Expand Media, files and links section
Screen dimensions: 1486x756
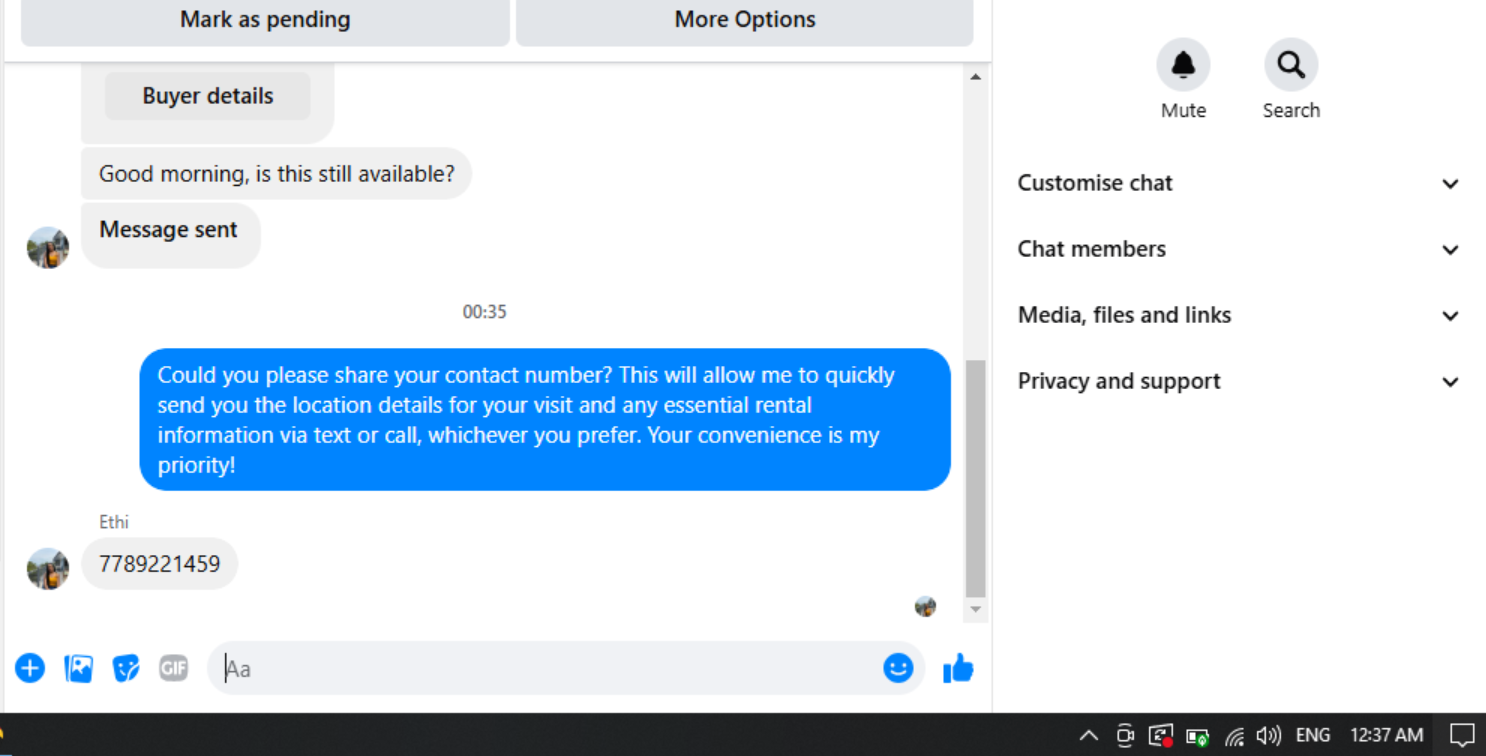pos(1239,315)
